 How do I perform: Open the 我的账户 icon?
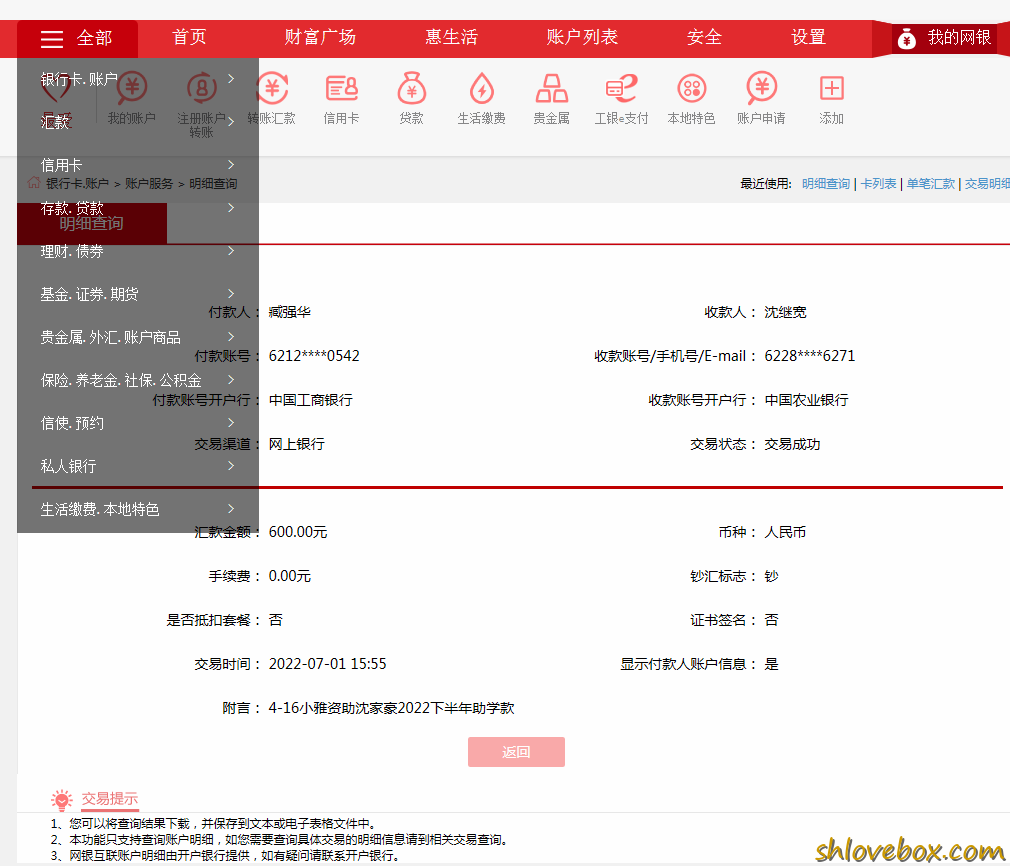pos(131,88)
